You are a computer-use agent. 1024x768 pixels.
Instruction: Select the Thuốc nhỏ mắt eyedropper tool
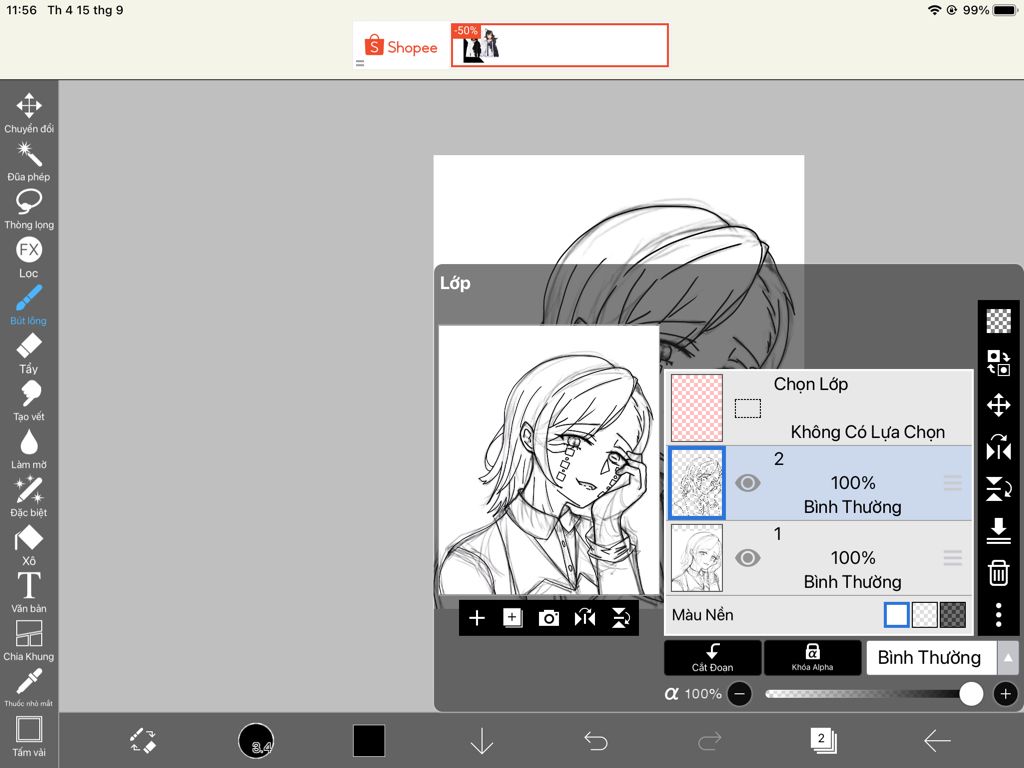29,688
